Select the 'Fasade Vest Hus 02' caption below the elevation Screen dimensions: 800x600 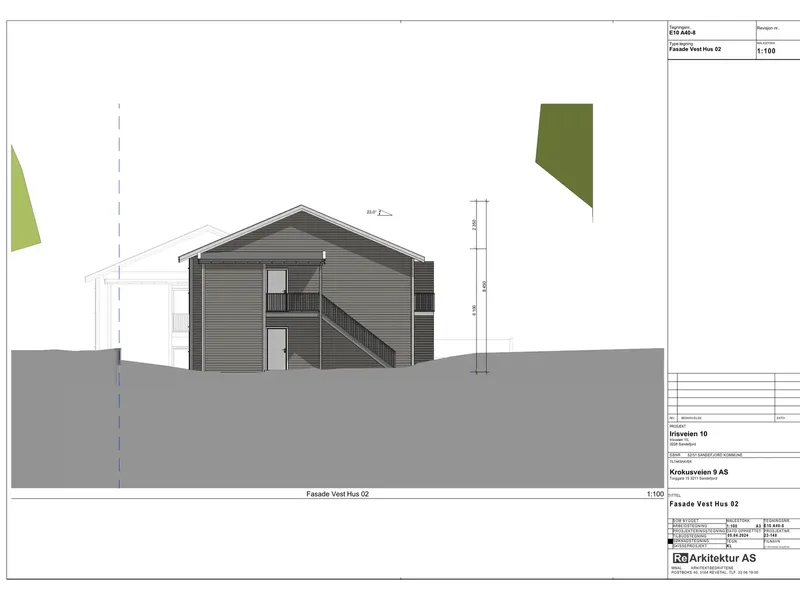[x=337, y=494]
